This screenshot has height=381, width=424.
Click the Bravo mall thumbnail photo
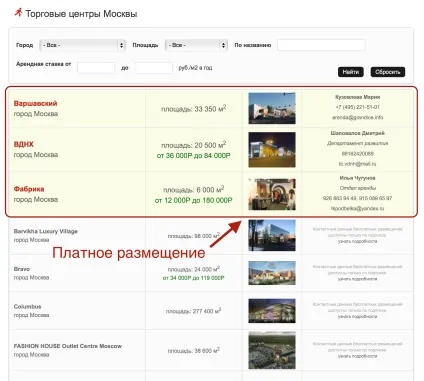click(272, 273)
